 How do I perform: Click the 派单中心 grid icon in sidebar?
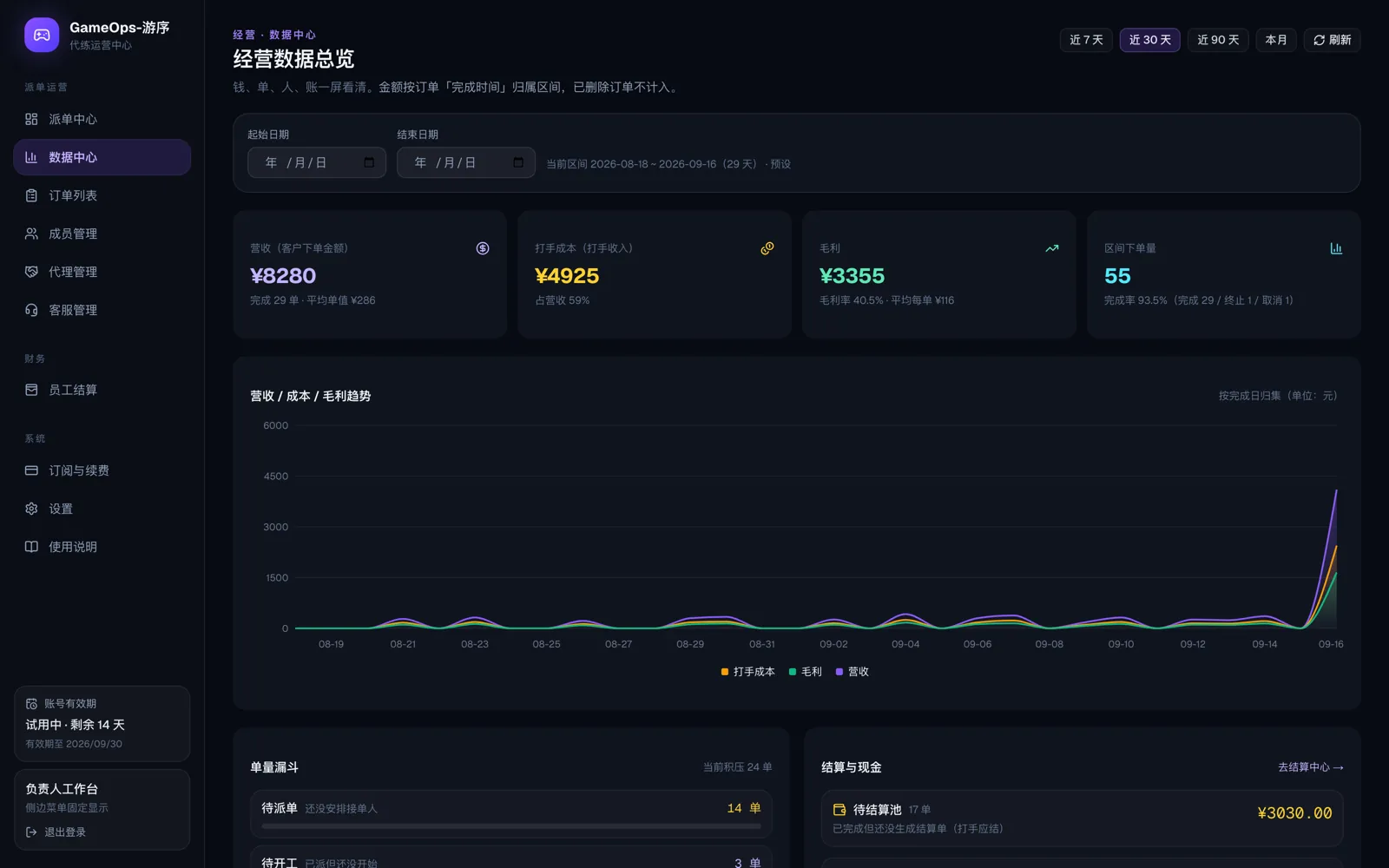[x=31, y=119]
